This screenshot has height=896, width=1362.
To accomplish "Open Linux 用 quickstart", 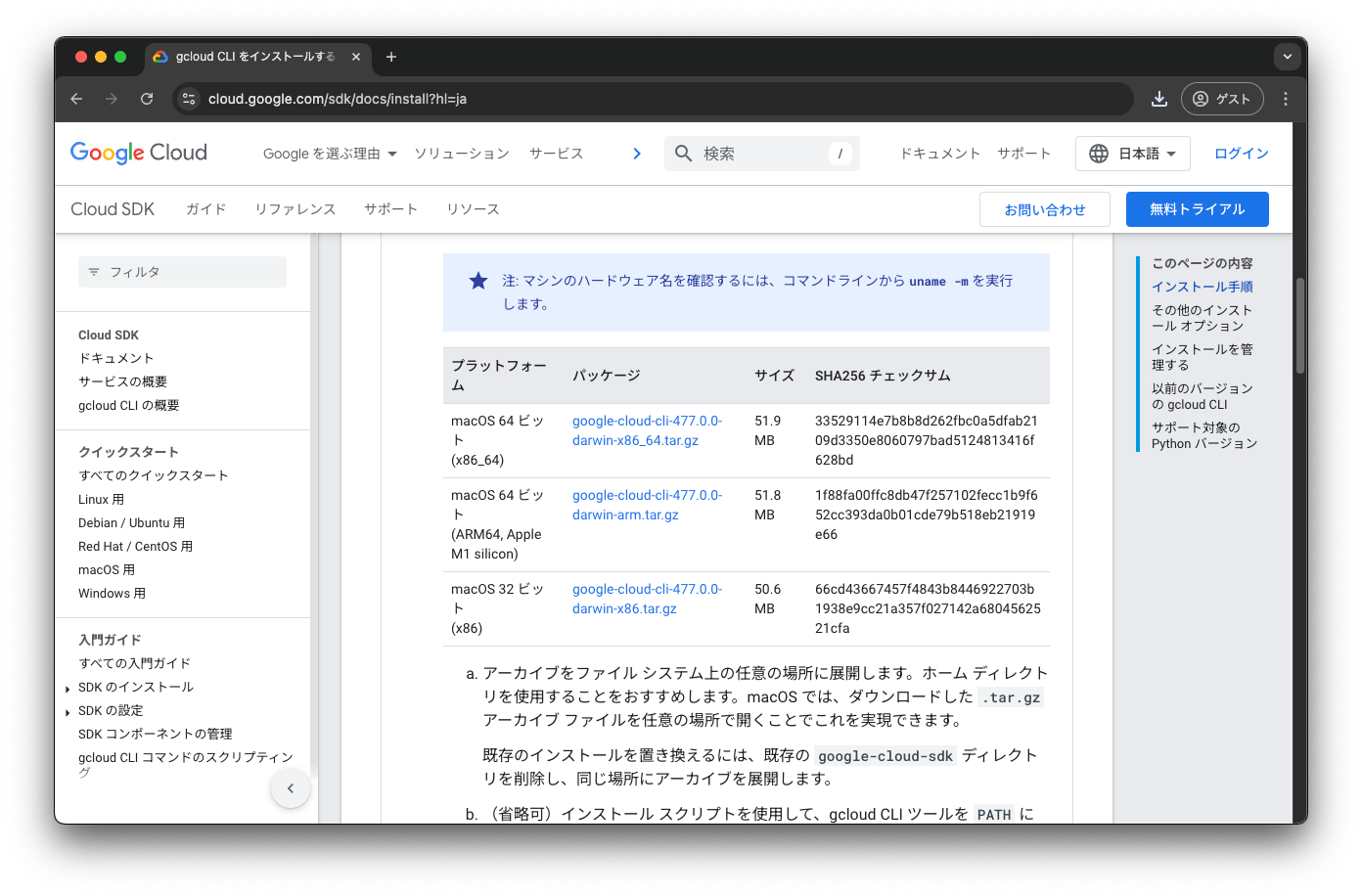I will [102, 499].
